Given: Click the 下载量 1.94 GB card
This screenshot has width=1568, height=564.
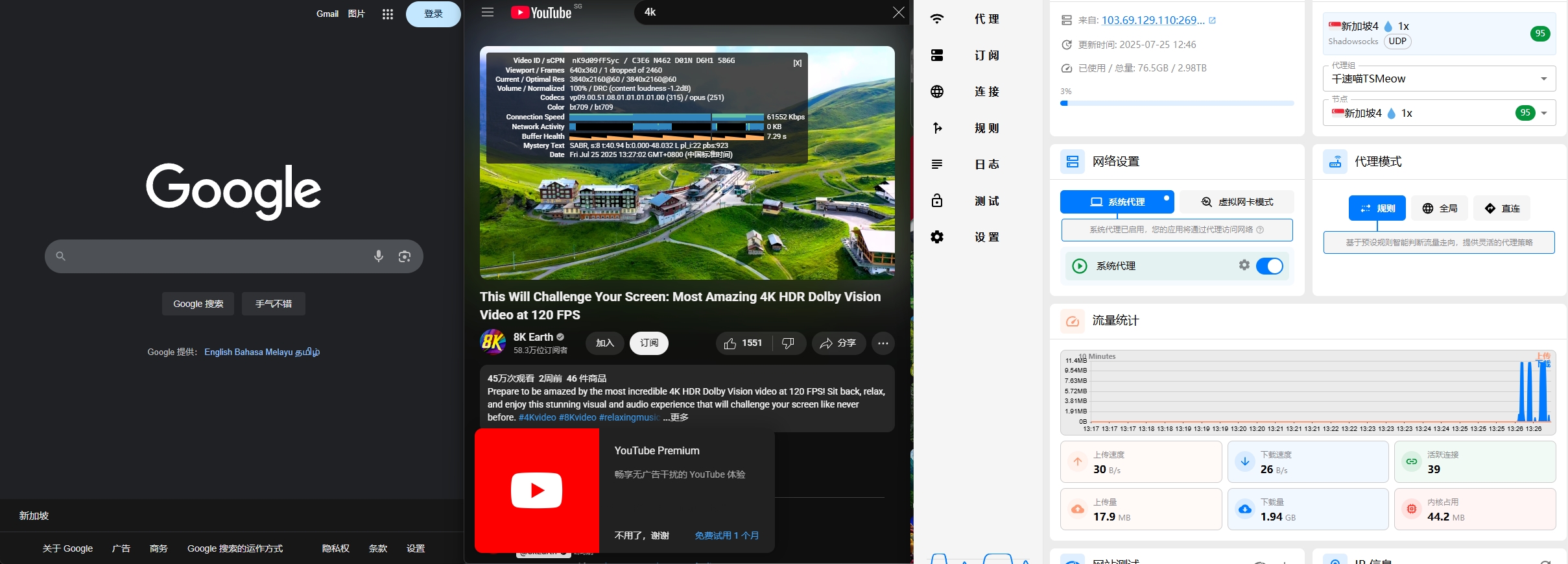Looking at the screenshot, I should tap(1308, 509).
